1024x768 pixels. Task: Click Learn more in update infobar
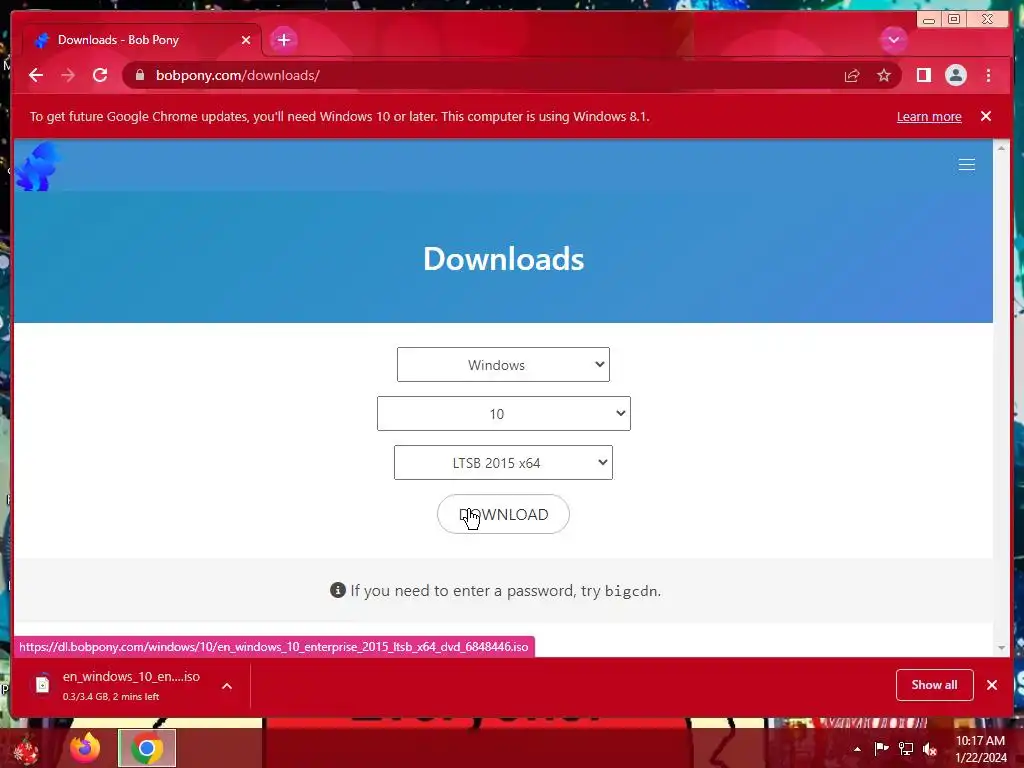coord(929,116)
